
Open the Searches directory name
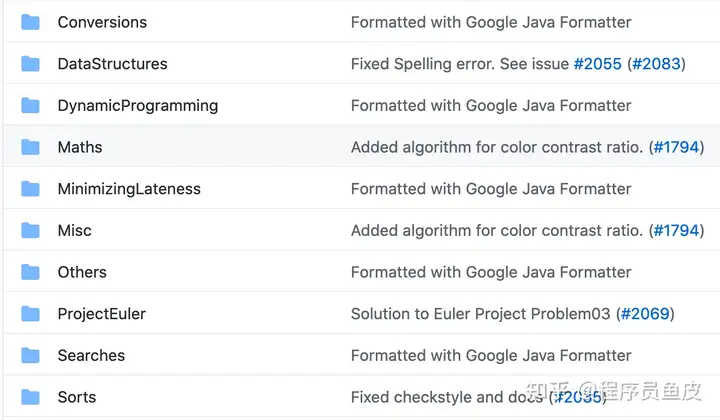pos(91,355)
